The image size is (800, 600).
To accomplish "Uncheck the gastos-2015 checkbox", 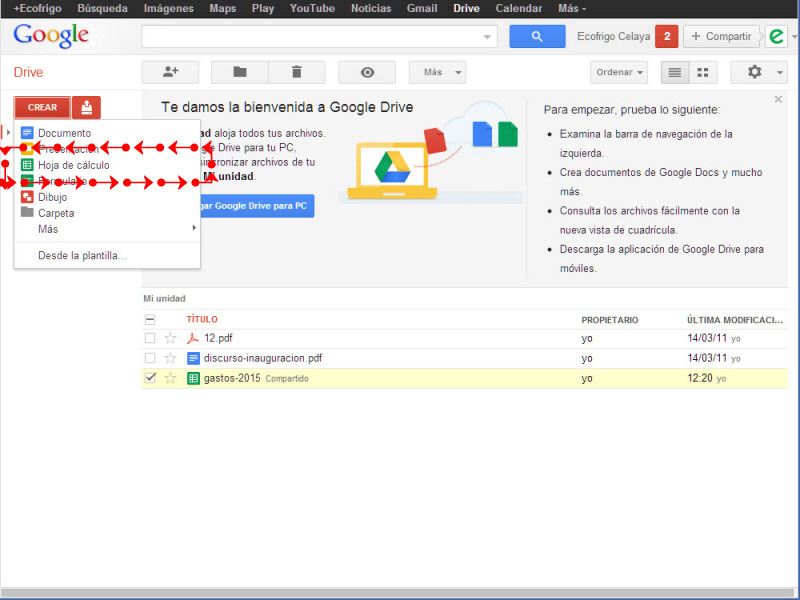I will point(150,378).
